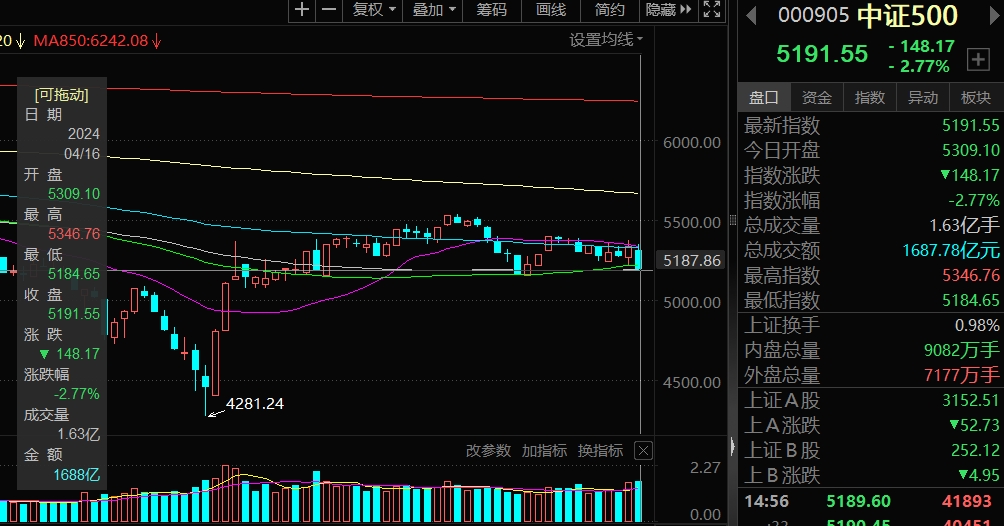Select the 盘口 tab
Image resolution: width=1004 pixels, height=526 pixels.
763,97
